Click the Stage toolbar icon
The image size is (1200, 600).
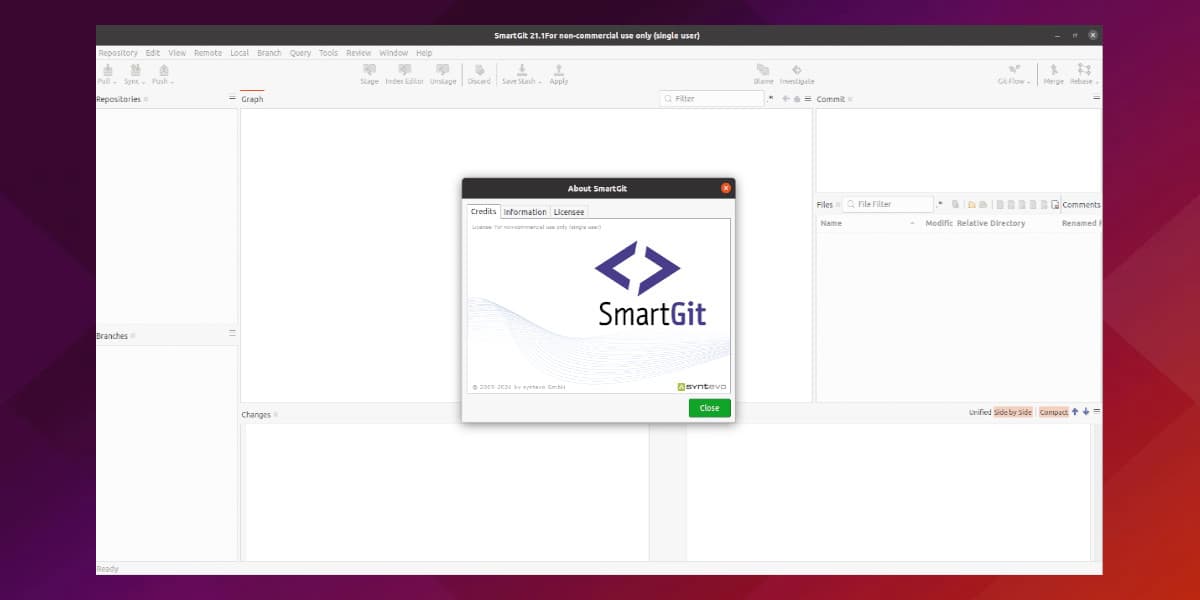pos(369,74)
